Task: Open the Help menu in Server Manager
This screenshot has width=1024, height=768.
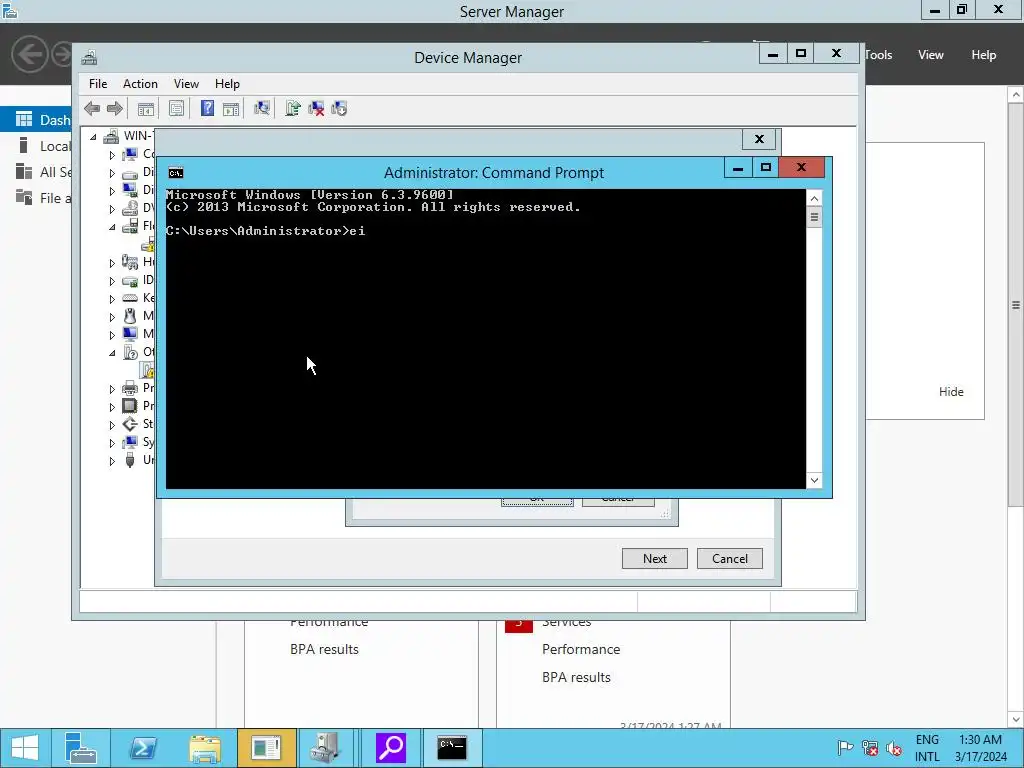Action: tap(984, 55)
